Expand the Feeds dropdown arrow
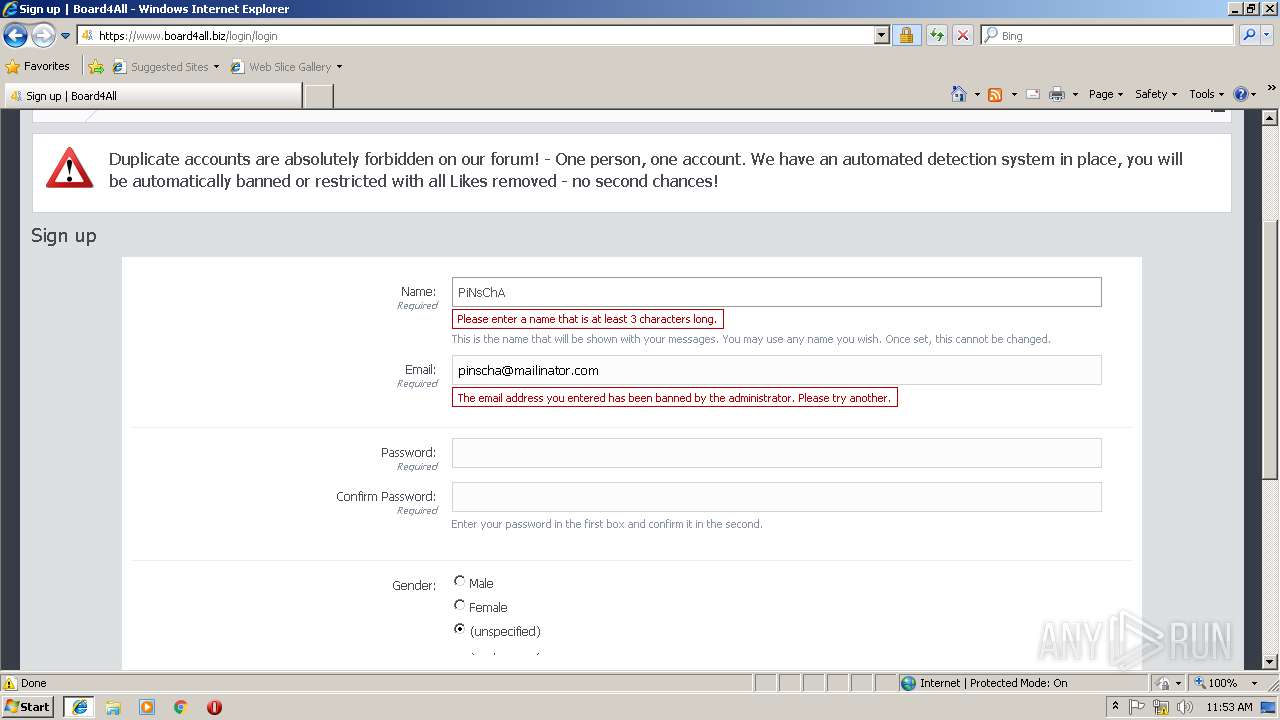 (1014, 94)
